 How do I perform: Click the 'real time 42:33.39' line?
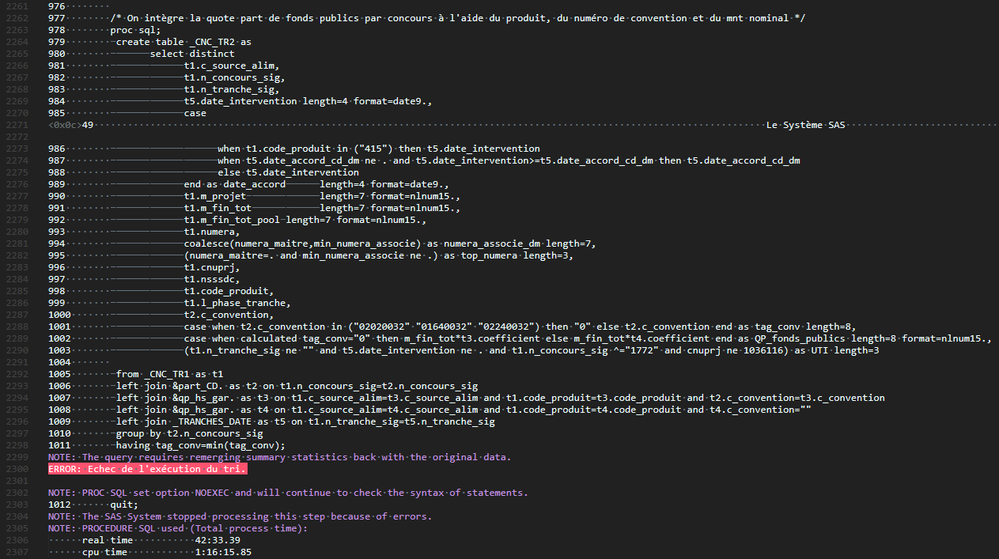(x=145, y=540)
